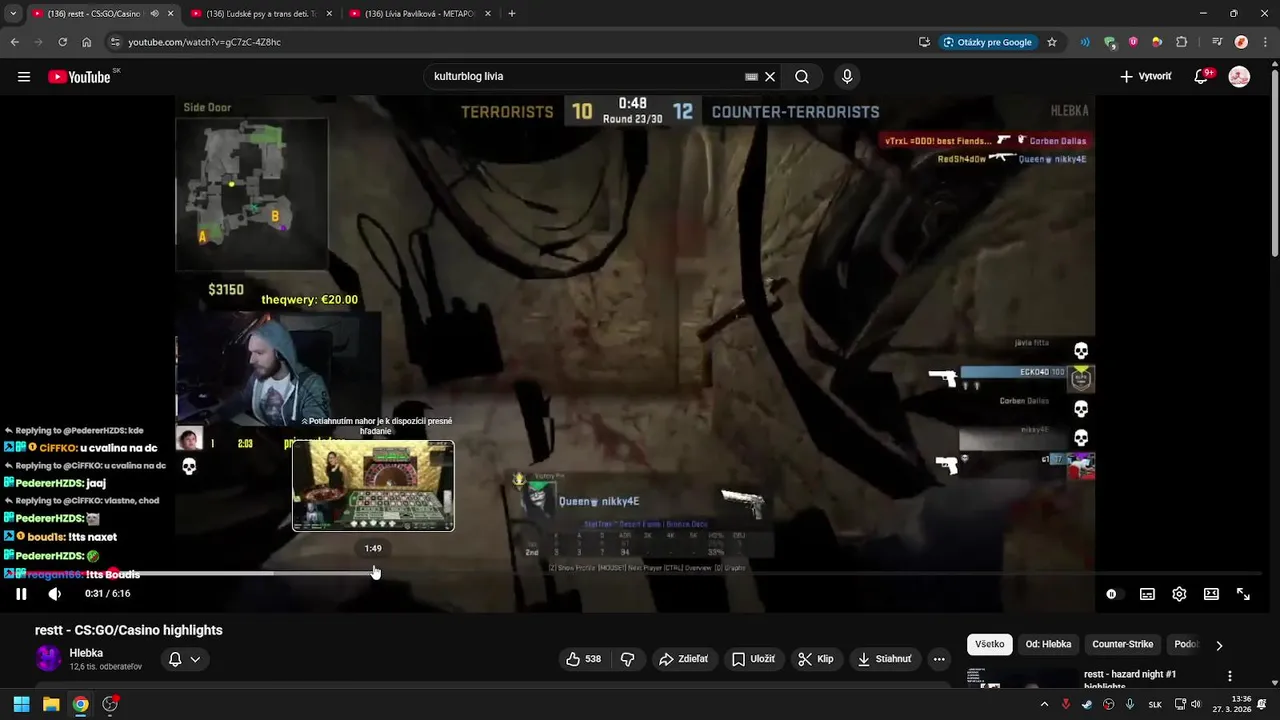
Task: Pause the video
Action: click(x=21, y=594)
